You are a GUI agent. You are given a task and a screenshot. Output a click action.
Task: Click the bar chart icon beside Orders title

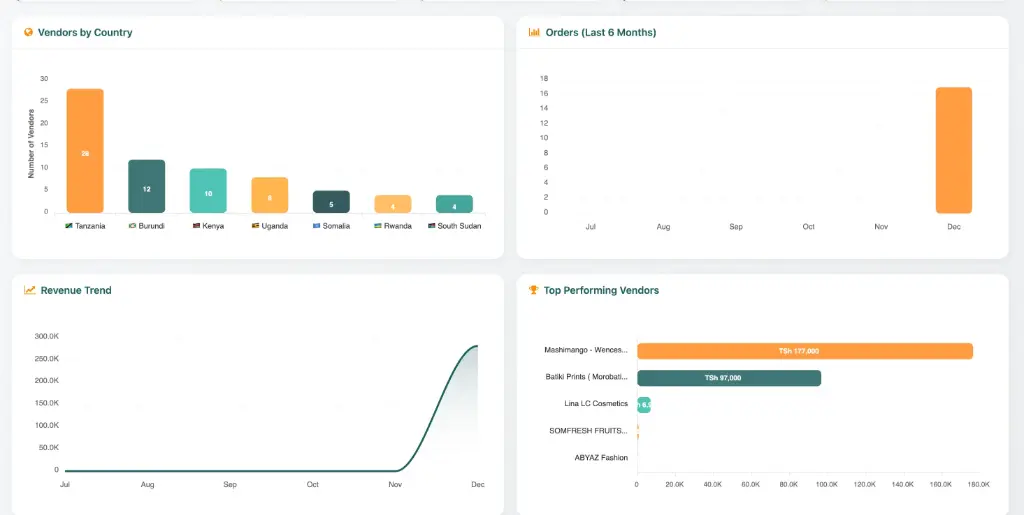(534, 33)
